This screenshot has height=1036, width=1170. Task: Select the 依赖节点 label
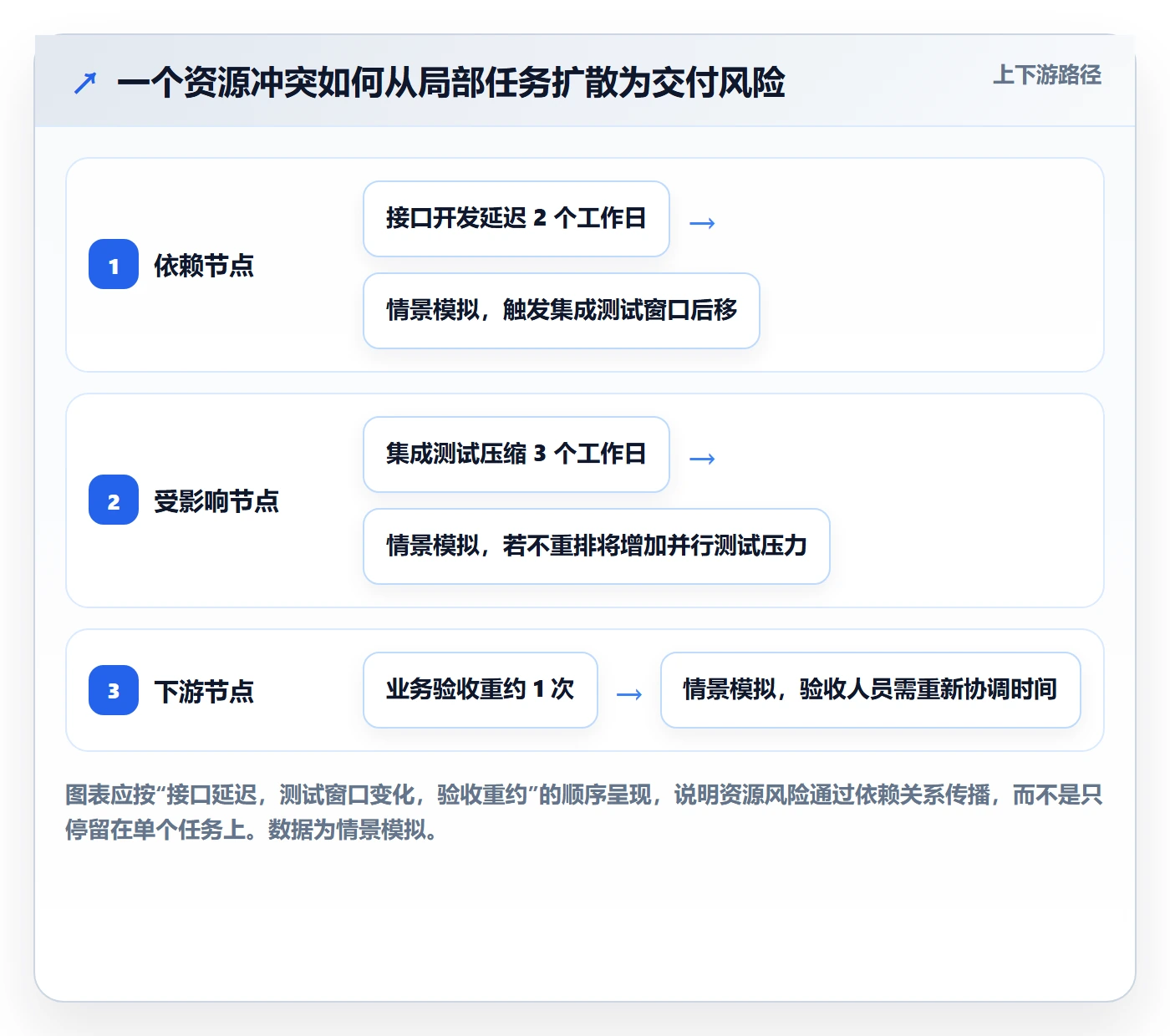204,266
